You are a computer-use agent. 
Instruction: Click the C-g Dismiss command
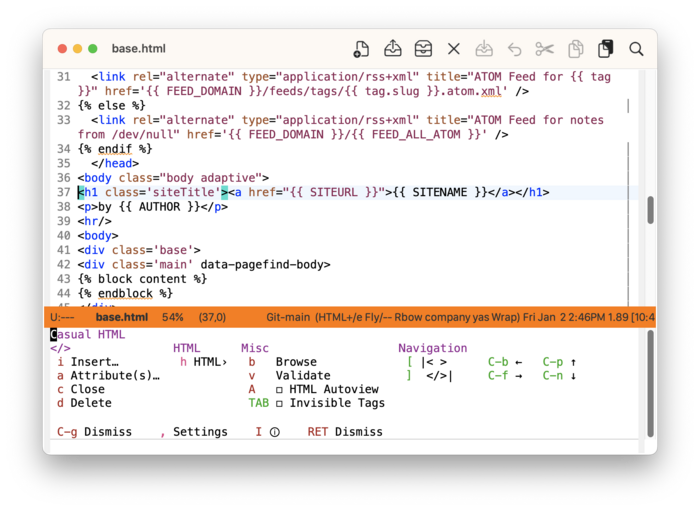pos(94,432)
